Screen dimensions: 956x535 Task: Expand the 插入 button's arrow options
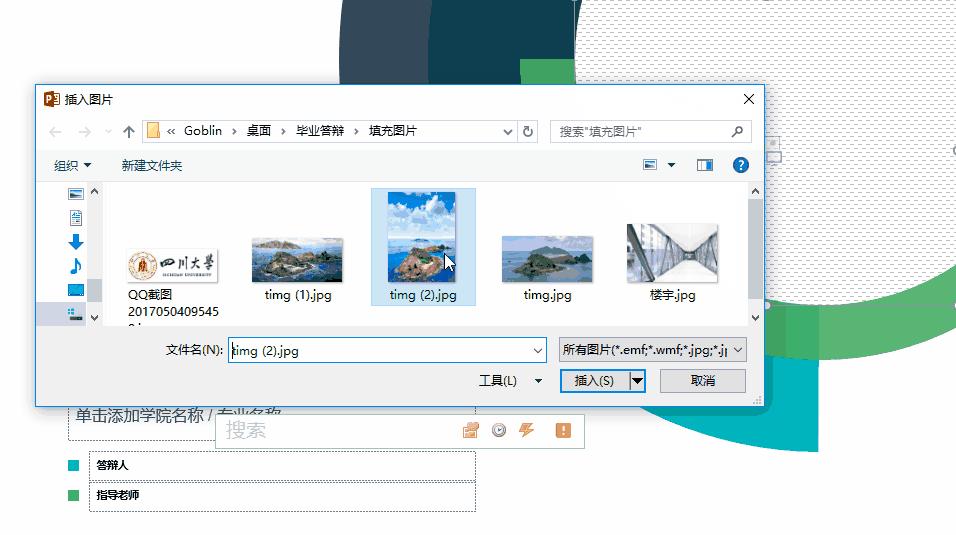pyautogui.click(x=637, y=381)
